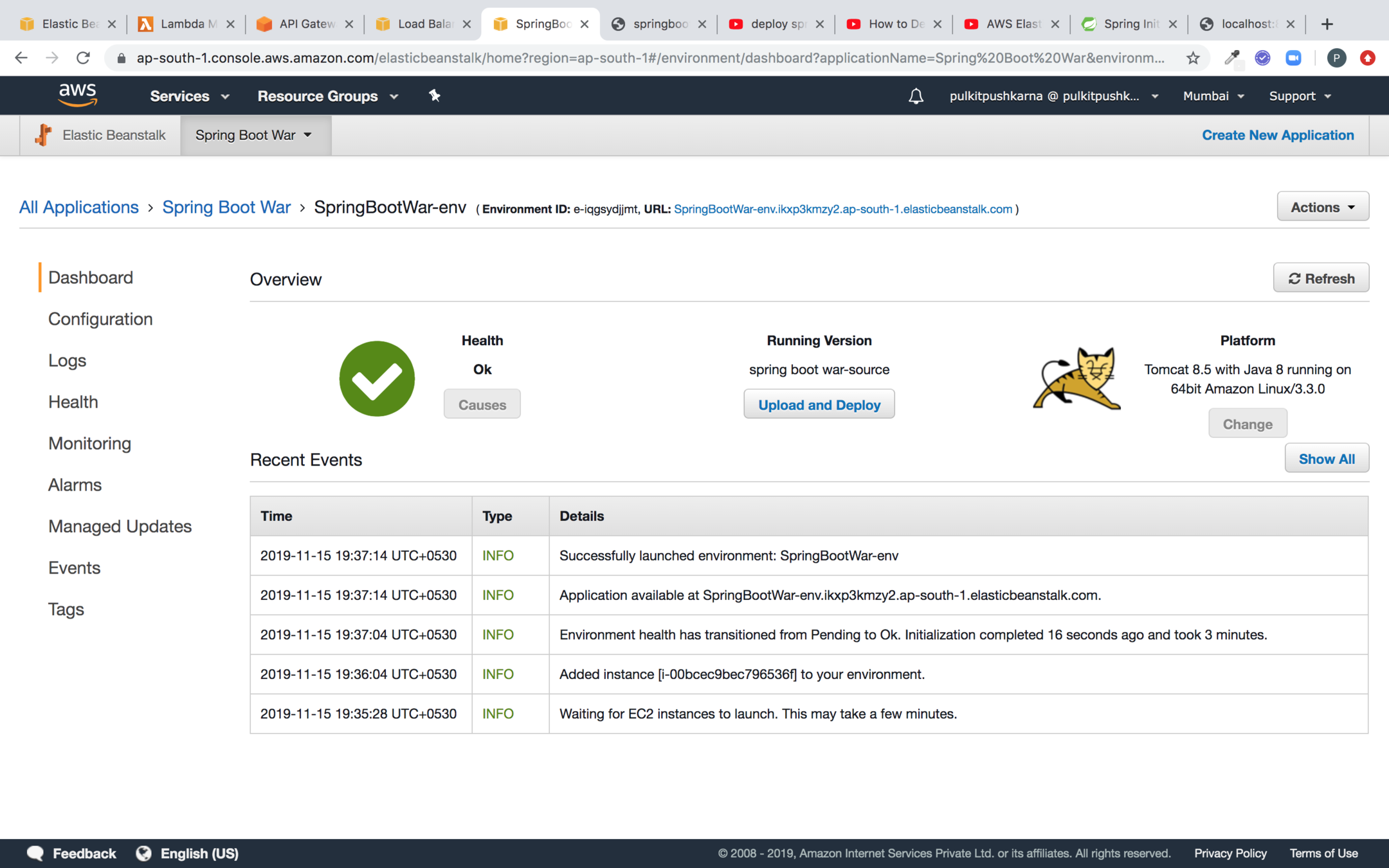Bookmark page with the star icon

pyautogui.click(x=1194, y=58)
